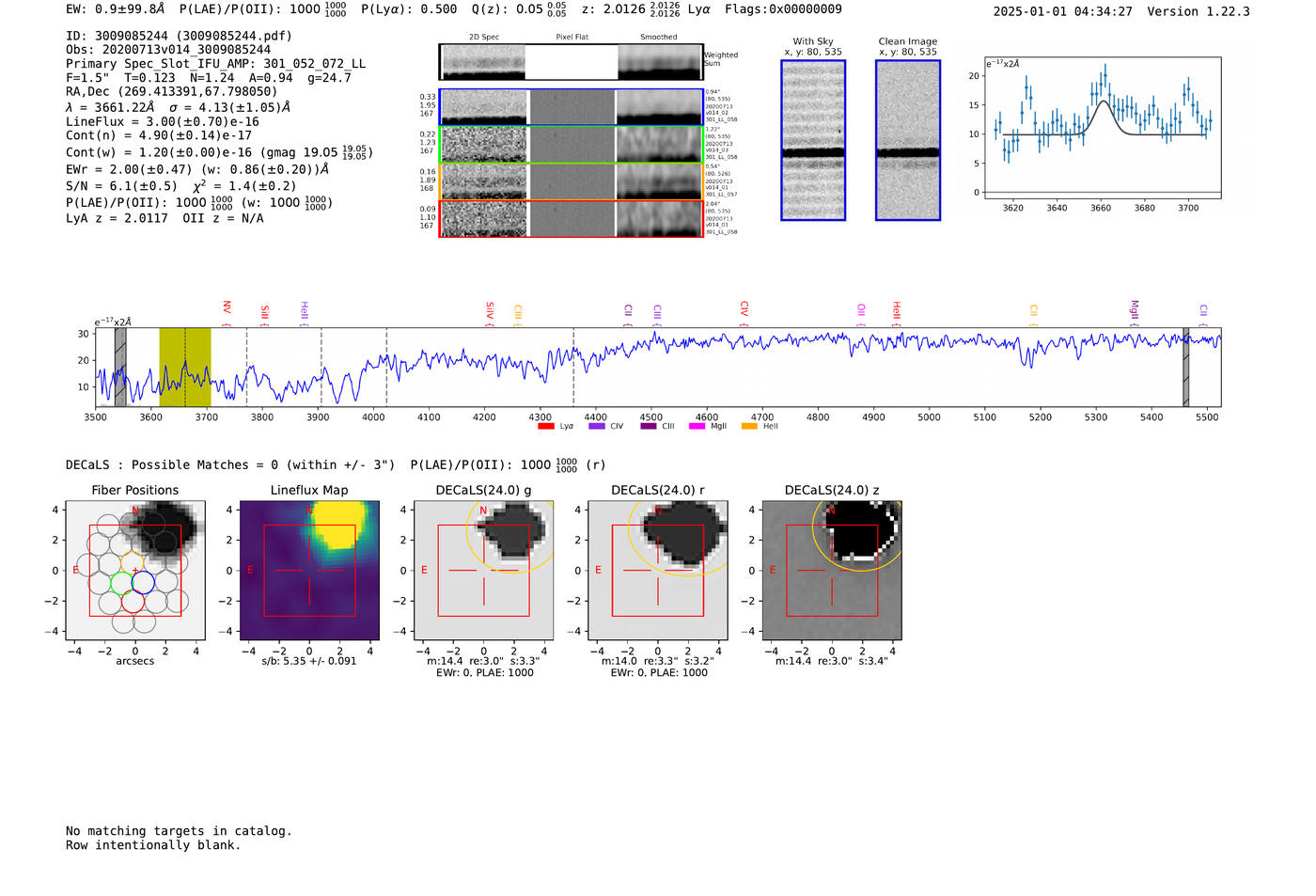Click the dark purple CIII legend swatch
This screenshot has width=1316, height=896.
(648, 427)
